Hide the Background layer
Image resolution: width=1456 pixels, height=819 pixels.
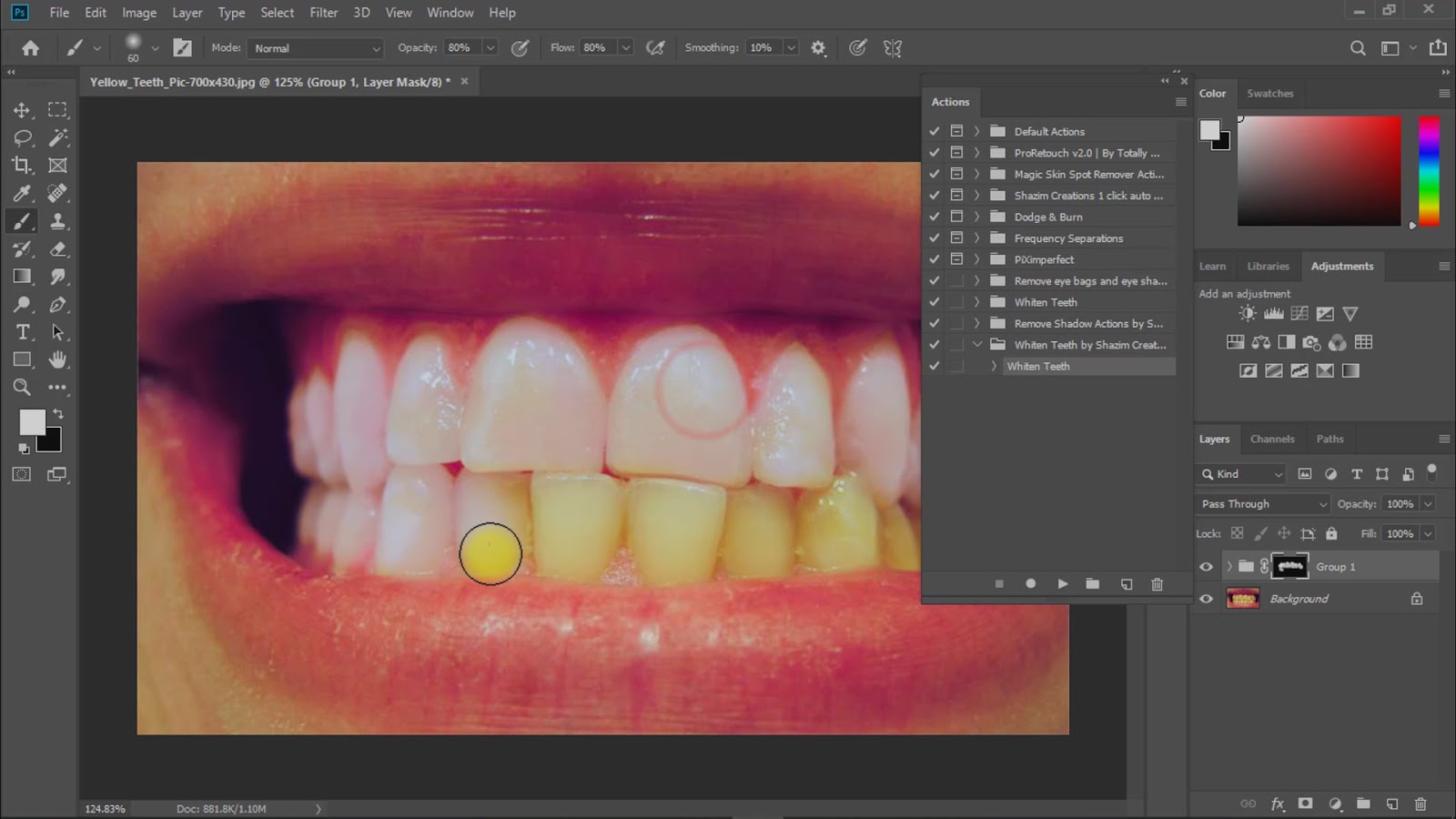(1206, 599)
